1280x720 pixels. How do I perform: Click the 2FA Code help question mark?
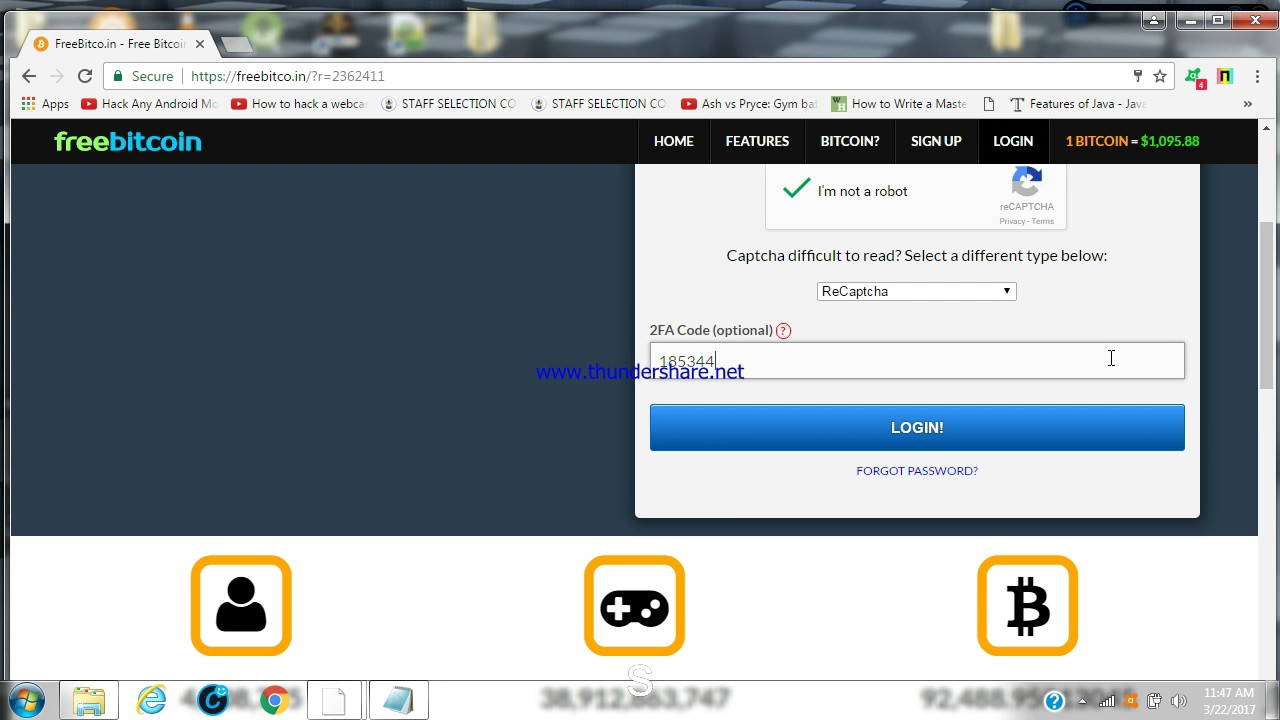[783, 331]
